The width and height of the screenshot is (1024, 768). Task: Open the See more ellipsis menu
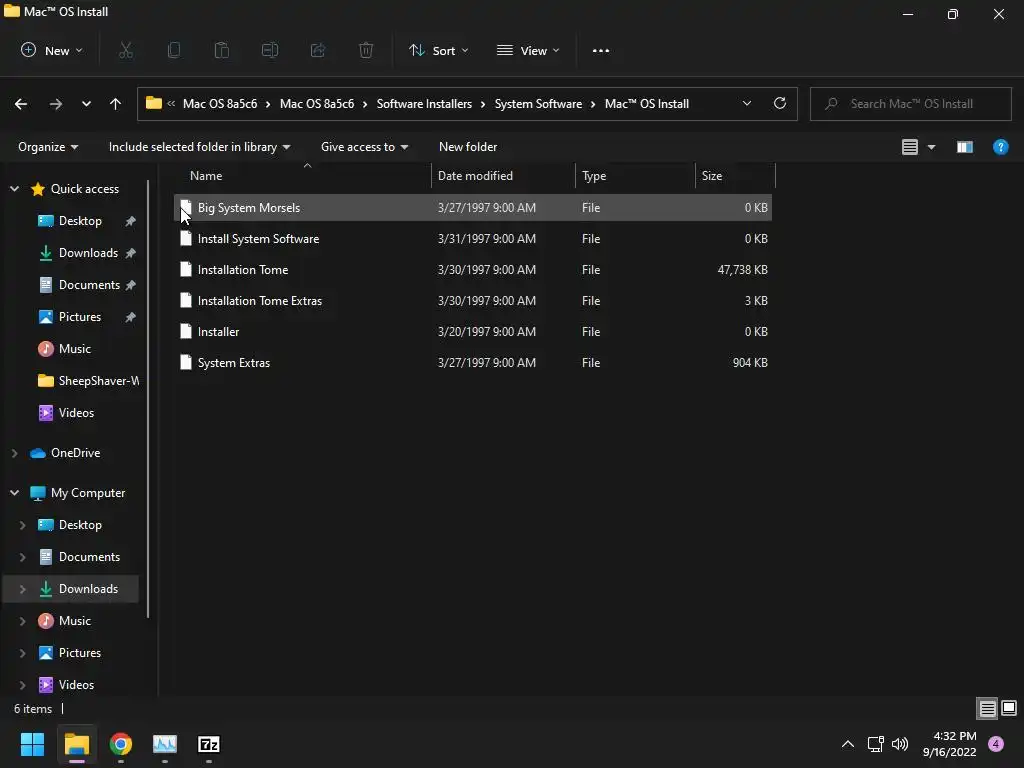[x=601, y=50]
